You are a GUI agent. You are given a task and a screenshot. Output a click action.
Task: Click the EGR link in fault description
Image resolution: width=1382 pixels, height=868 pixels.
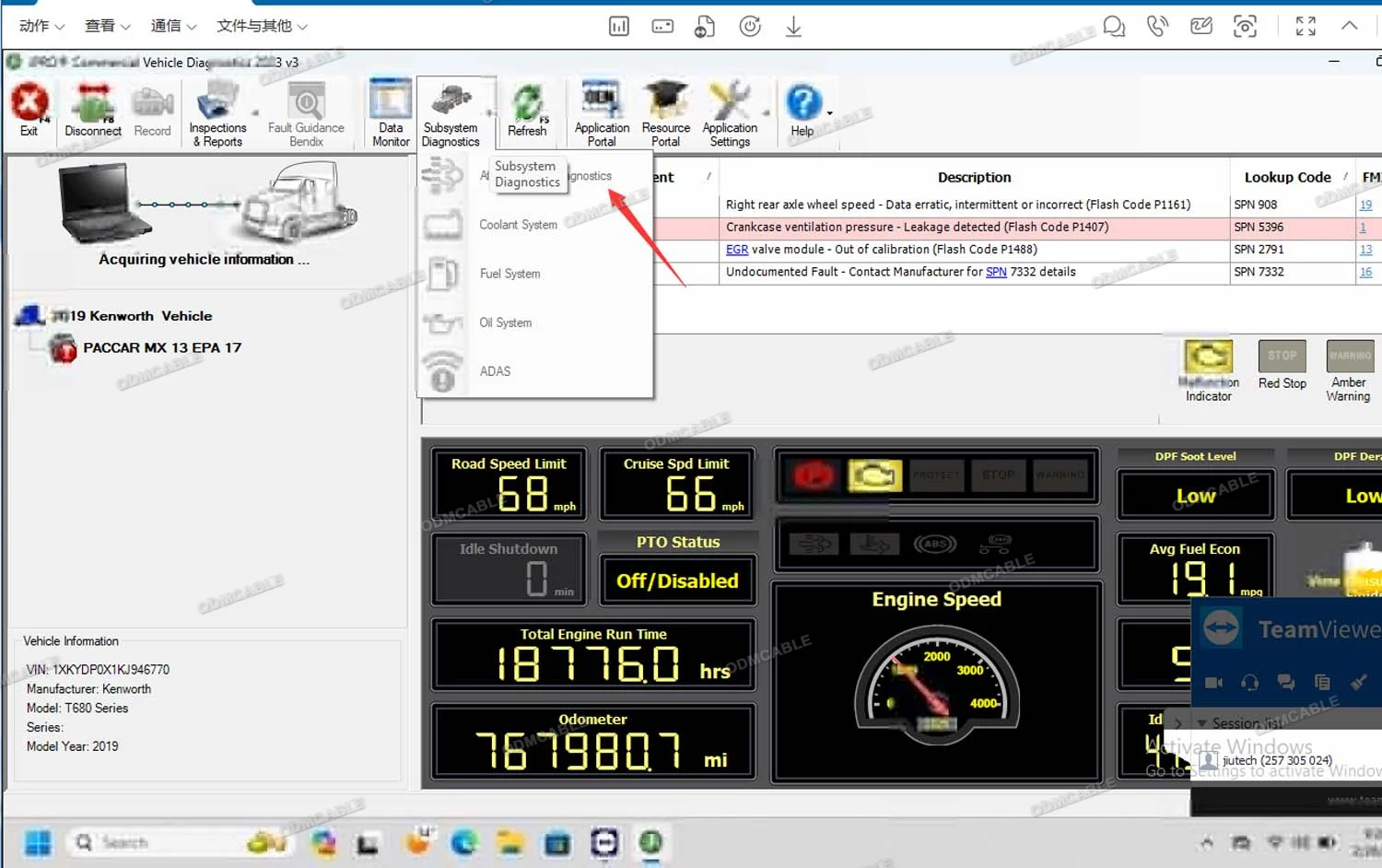tap(737, 250)
